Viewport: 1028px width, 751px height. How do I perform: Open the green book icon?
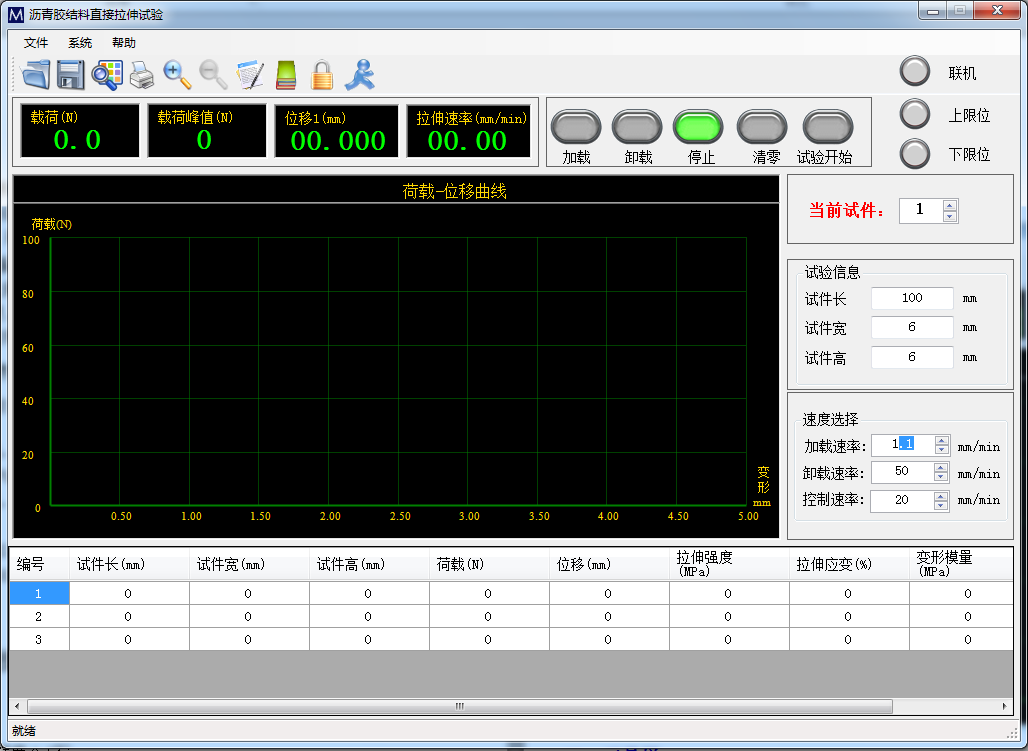[x=286, y=74]
